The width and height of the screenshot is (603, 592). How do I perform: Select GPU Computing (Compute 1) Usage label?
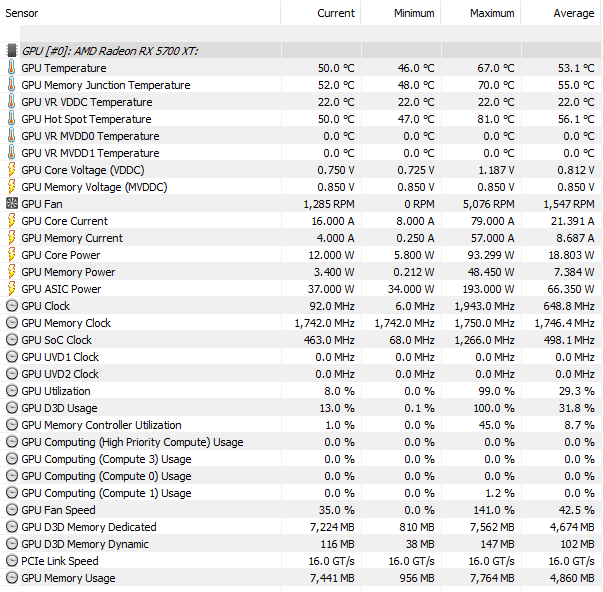pyautogui.click(x=106, y=493)
